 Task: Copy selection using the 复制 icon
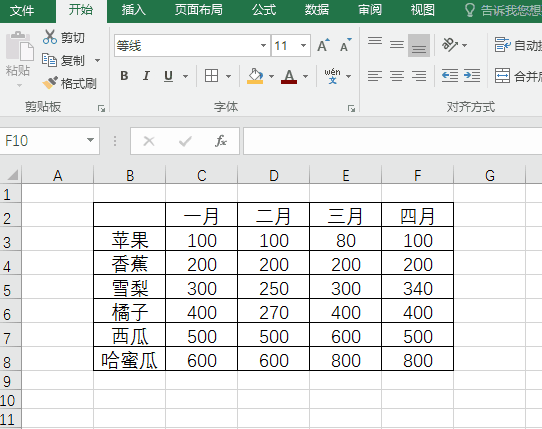pos(49,60)
